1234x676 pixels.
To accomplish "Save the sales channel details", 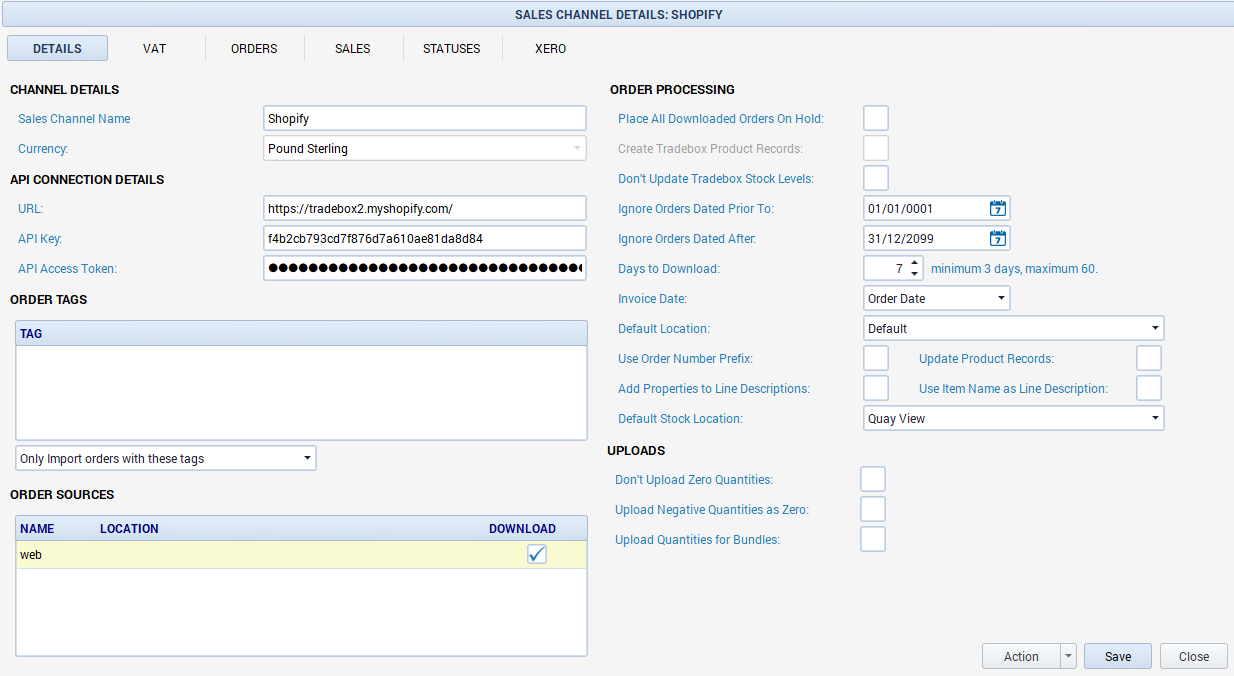I will tap(1118, 656).
